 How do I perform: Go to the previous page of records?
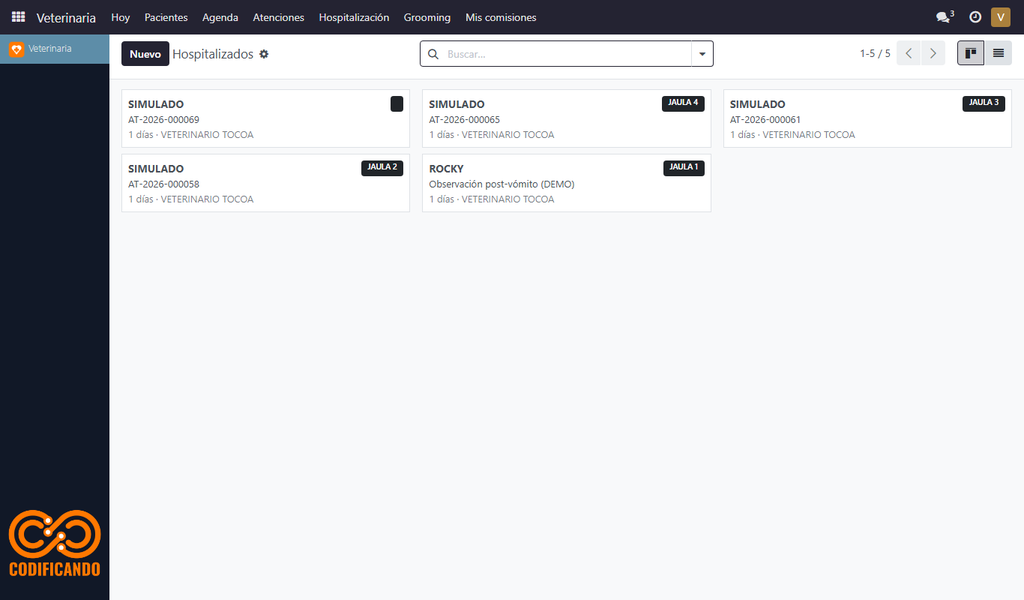(x=909, y=54)
